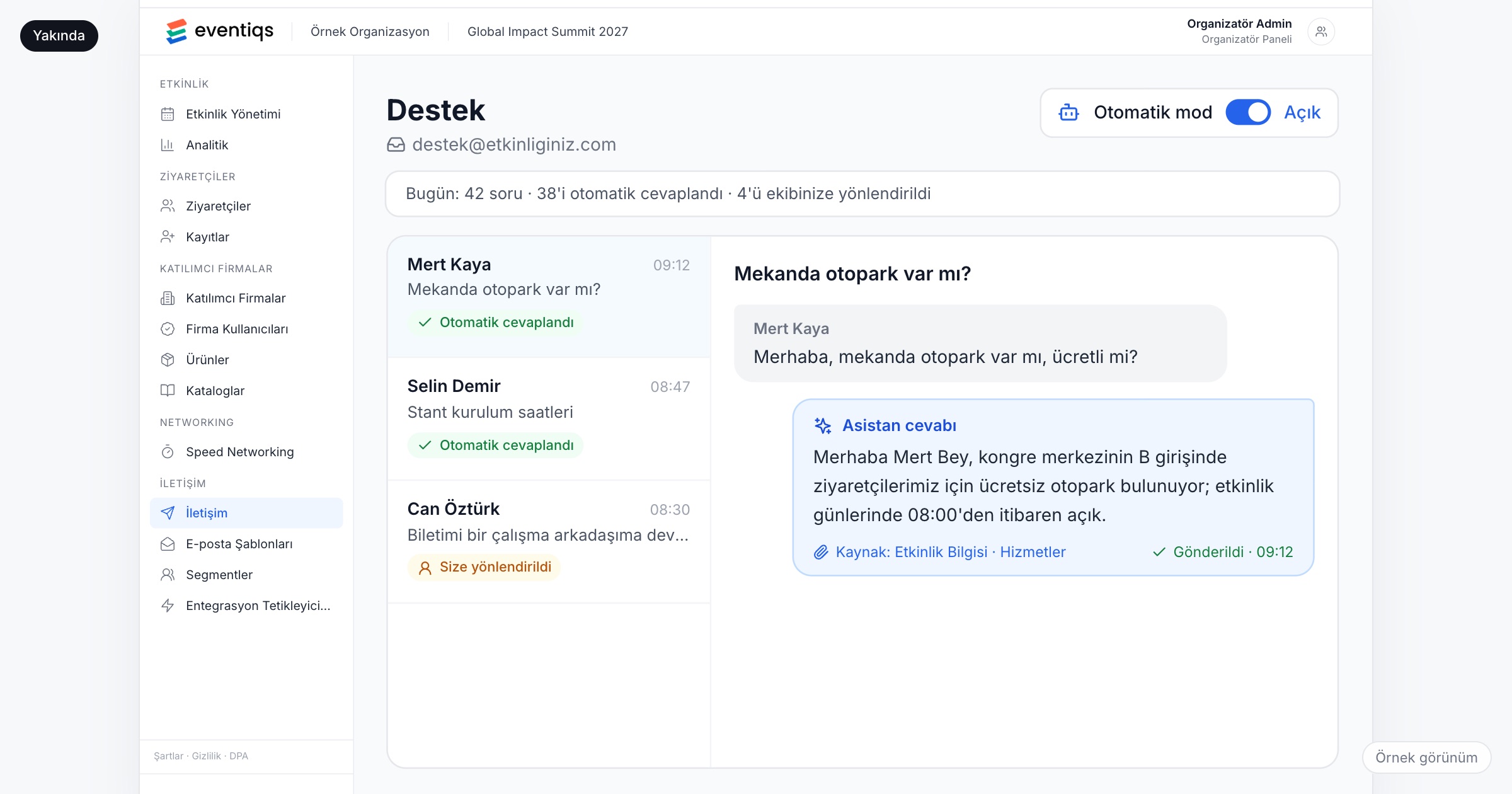Click the Global Impact Summit 2027 event name
Image resolution: width=1512 pixels, height=794 pixels.
(547, 32)
